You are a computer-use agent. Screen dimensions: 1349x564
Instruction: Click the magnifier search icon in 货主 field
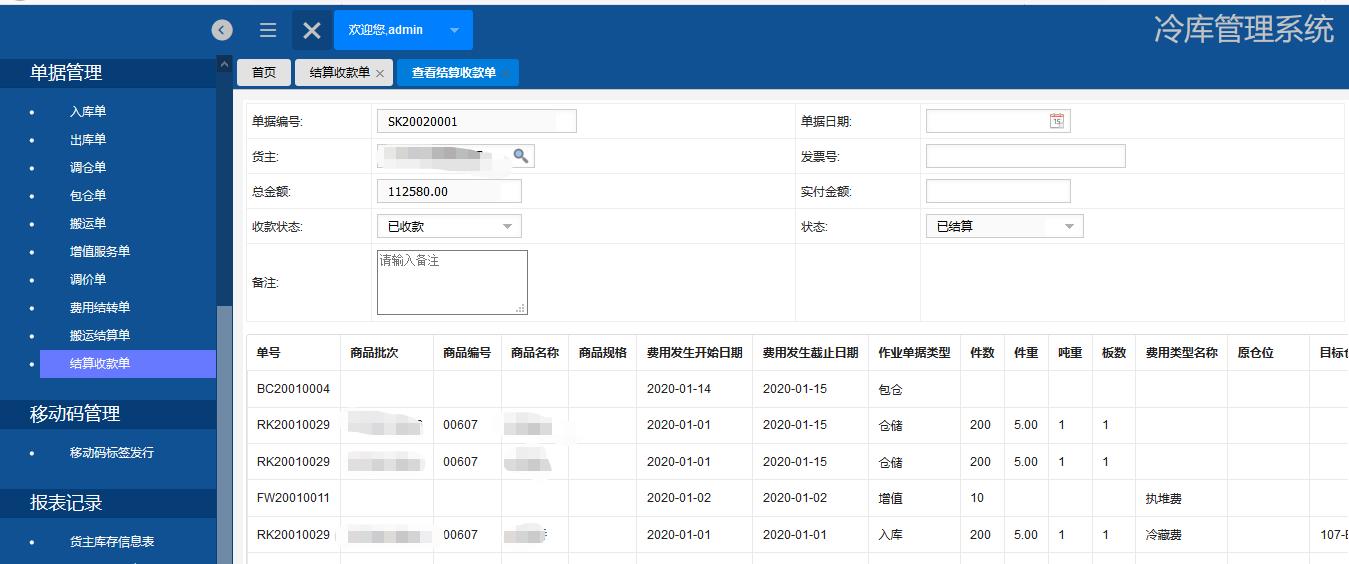(x=520, y=156)
